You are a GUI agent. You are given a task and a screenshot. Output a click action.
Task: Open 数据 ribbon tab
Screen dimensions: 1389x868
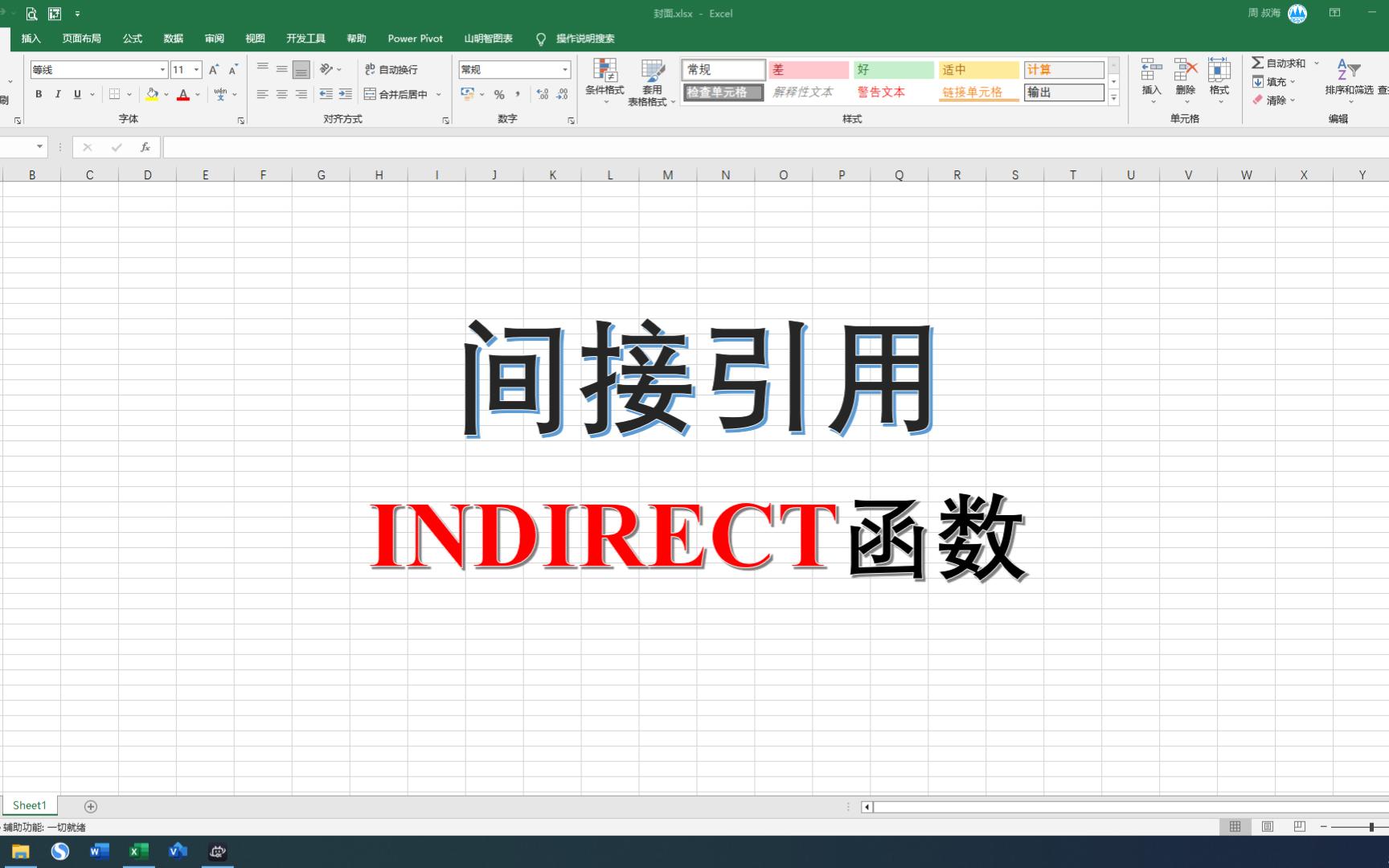point(173,39)
